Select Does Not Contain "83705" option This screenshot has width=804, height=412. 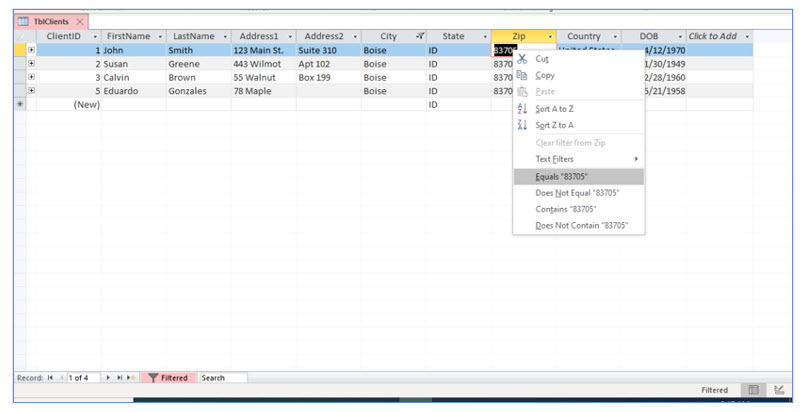coord(578,225)
